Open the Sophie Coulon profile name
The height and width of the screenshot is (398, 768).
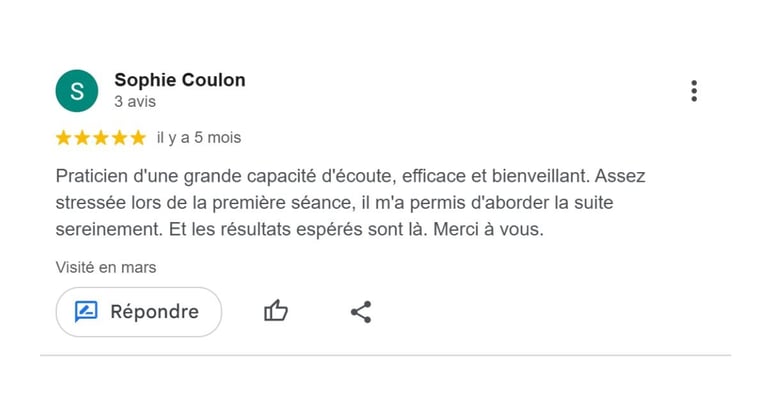pyautogui.click(x=180, y=80)
